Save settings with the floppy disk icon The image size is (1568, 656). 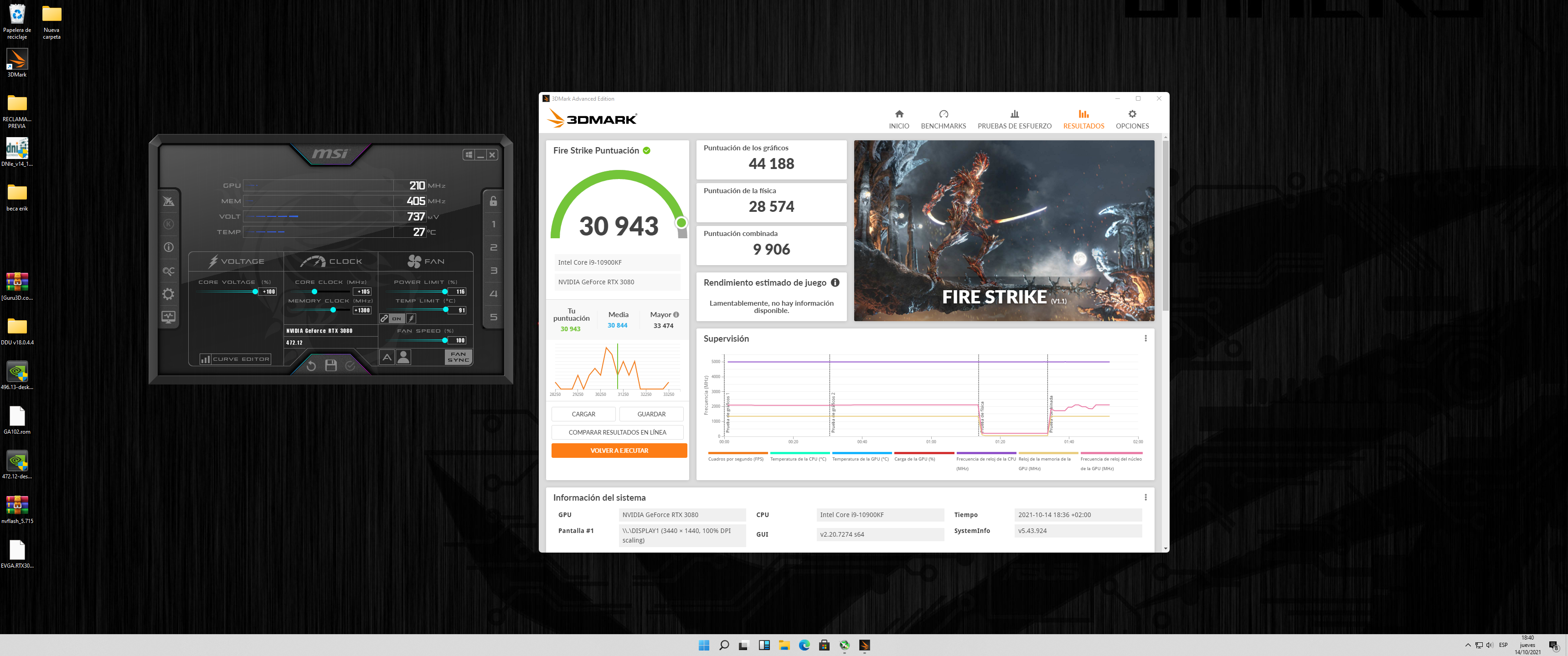click(x=330, y=365)
